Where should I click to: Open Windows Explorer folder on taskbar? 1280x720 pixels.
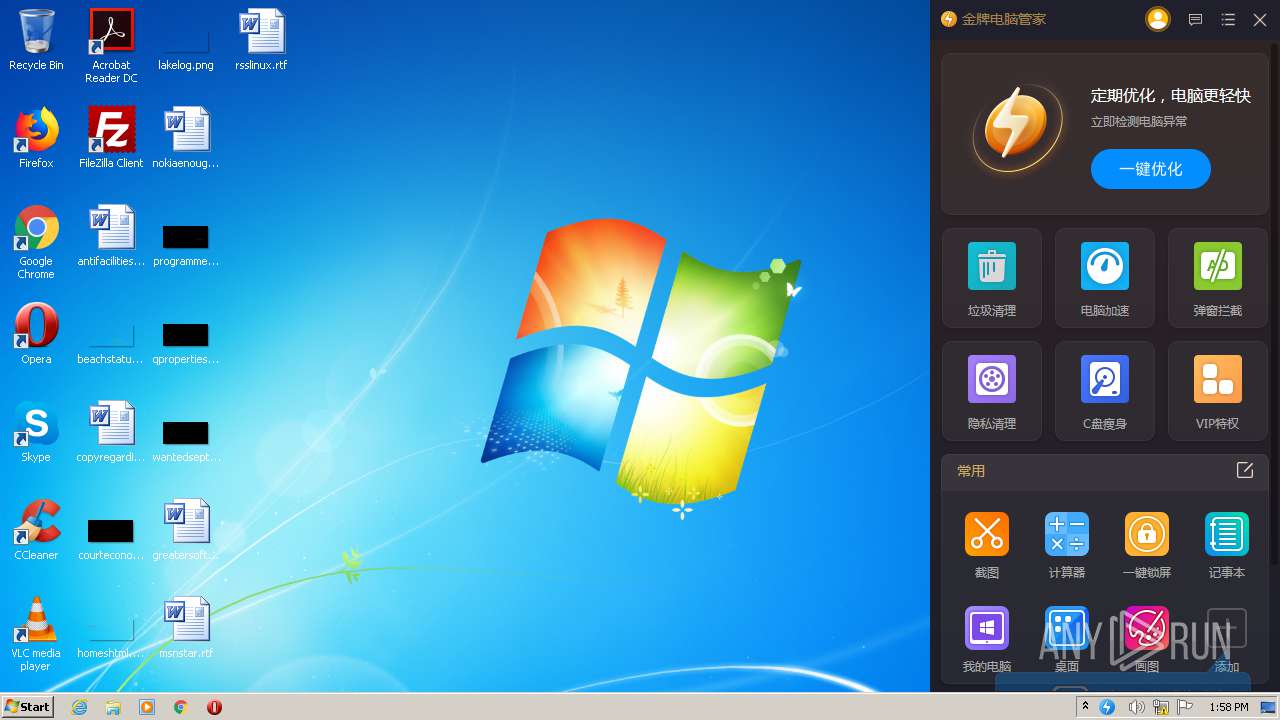pyautogui.click(x=113, y=707)
